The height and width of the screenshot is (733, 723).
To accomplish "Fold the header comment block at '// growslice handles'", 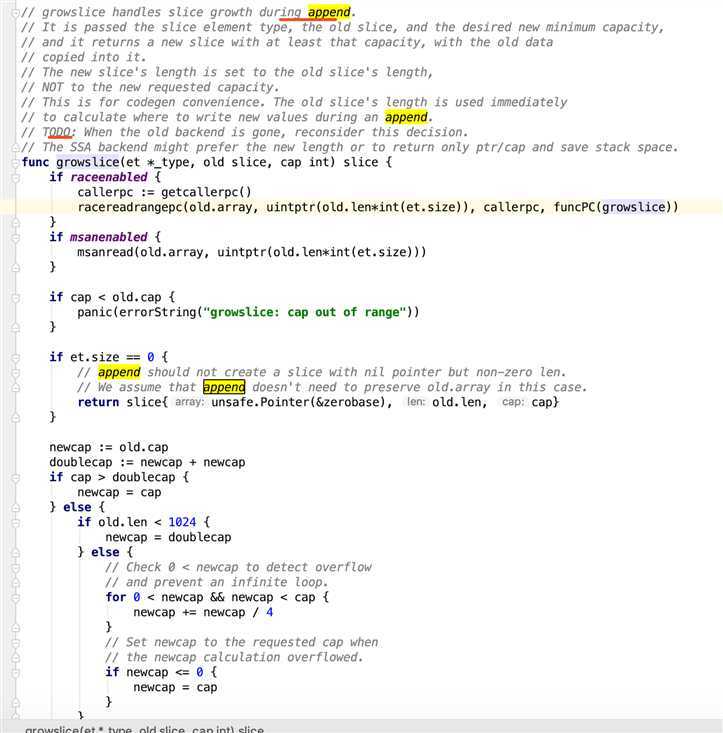I will tap(15, 13).
